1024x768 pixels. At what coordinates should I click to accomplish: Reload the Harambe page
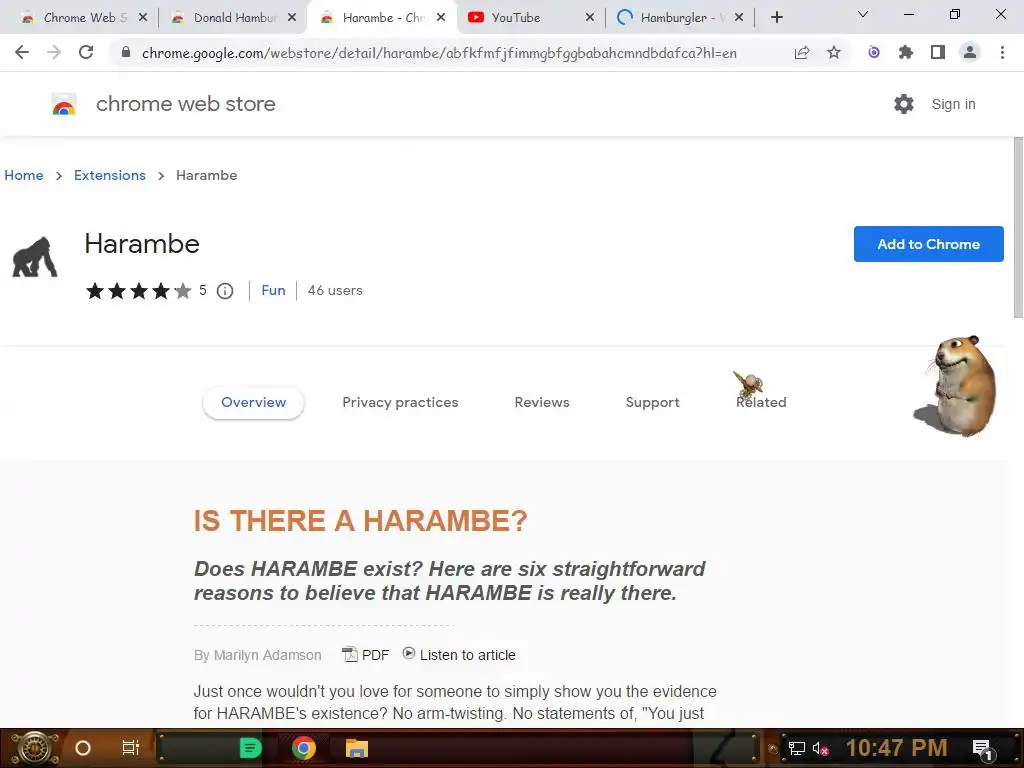click(x=86, y=52)
